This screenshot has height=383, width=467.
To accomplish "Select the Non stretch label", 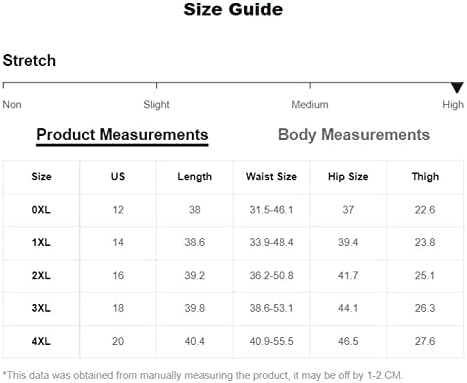I will (x=12, y=105).
